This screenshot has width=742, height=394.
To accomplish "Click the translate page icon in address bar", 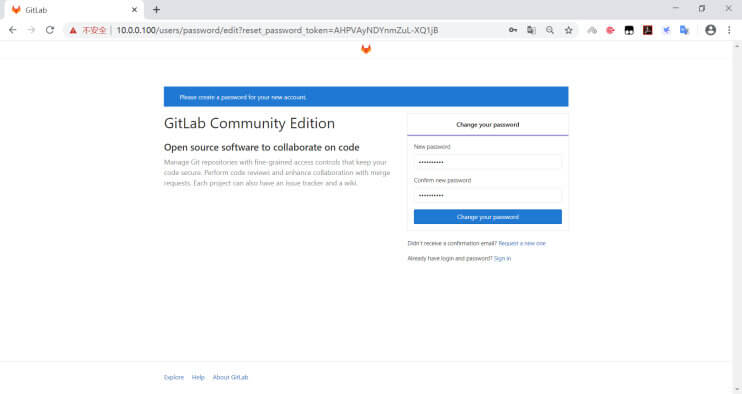I will click(531, 30).
